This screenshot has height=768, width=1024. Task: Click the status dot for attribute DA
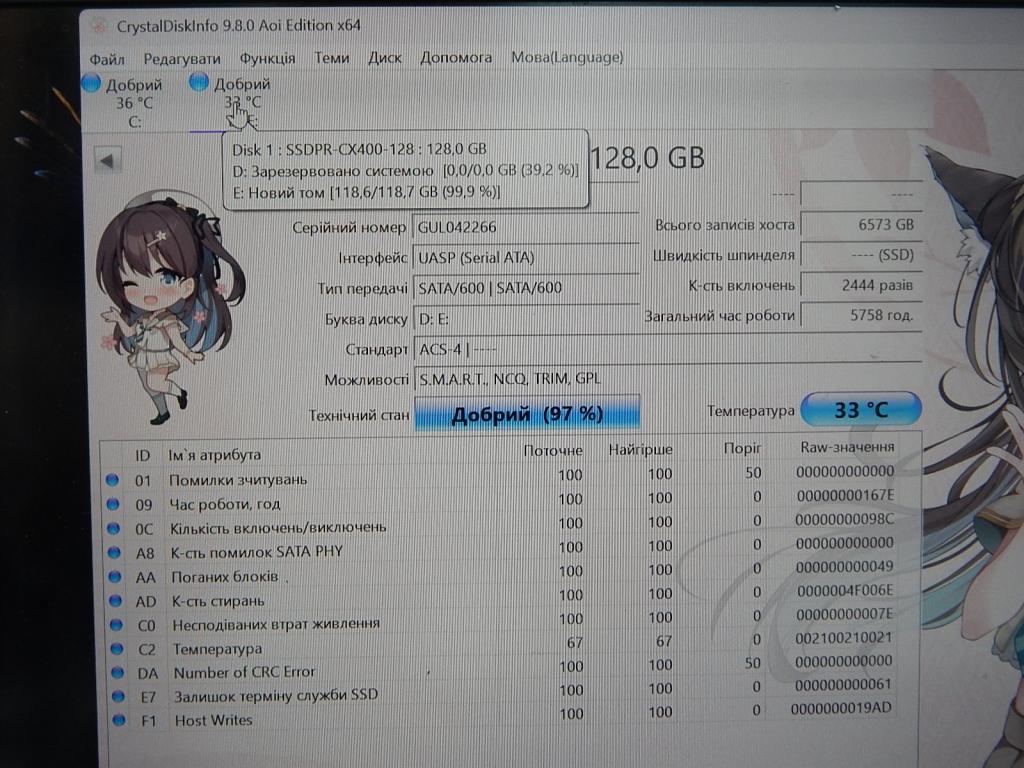click(x=118, y=672)
